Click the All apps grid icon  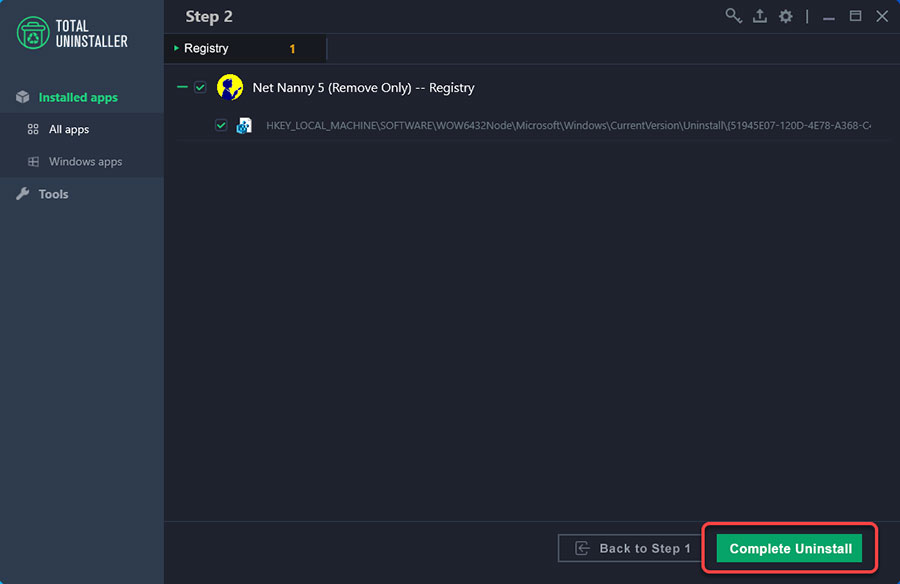coord(33,129)
